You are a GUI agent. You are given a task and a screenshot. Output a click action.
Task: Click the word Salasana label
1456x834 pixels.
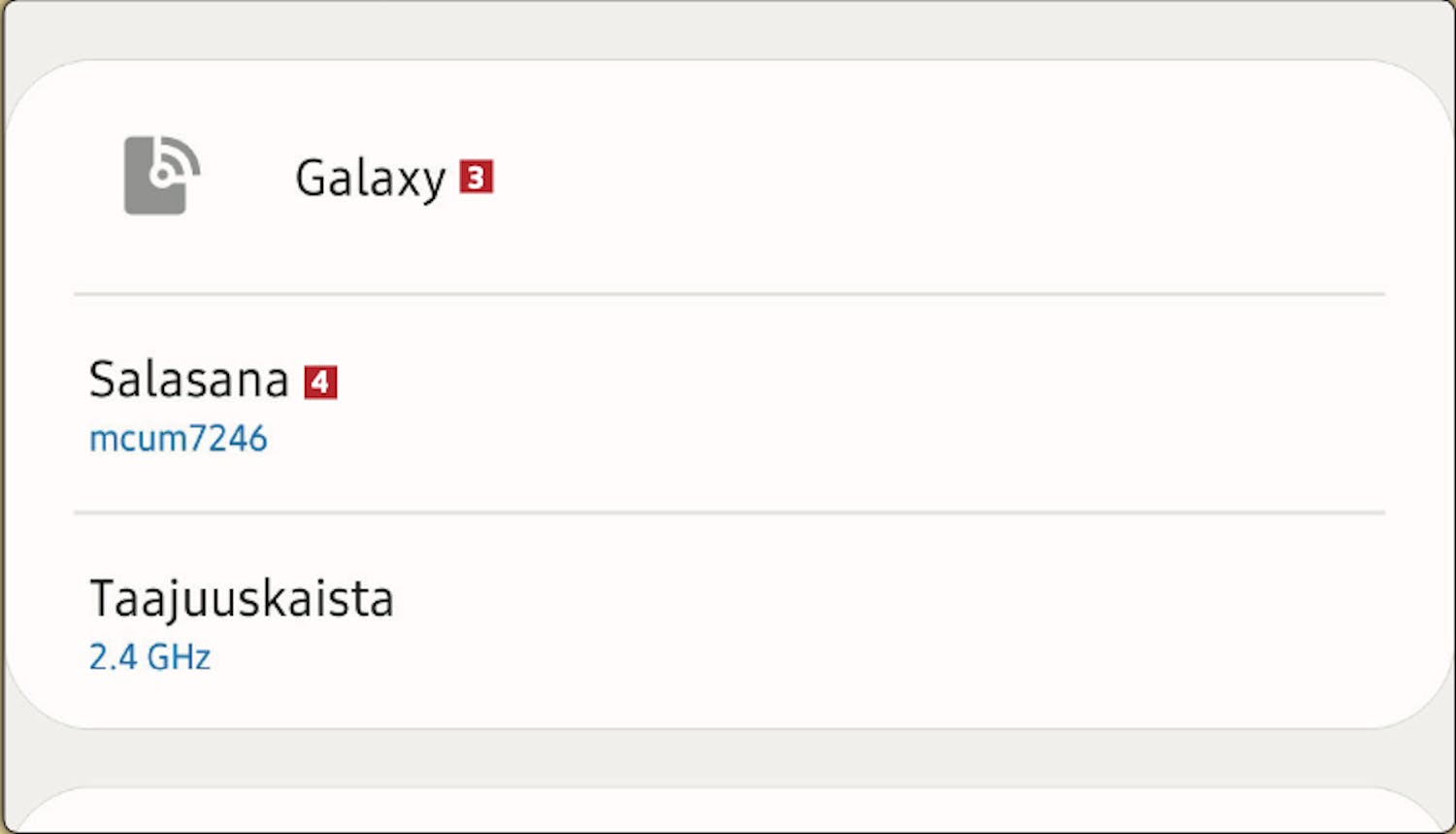pos(188,380)
